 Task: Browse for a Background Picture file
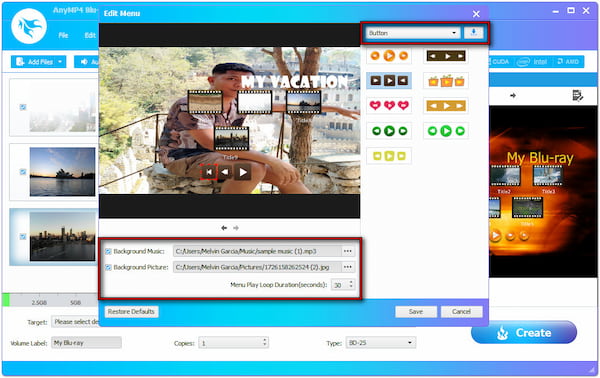coord(347,267)
